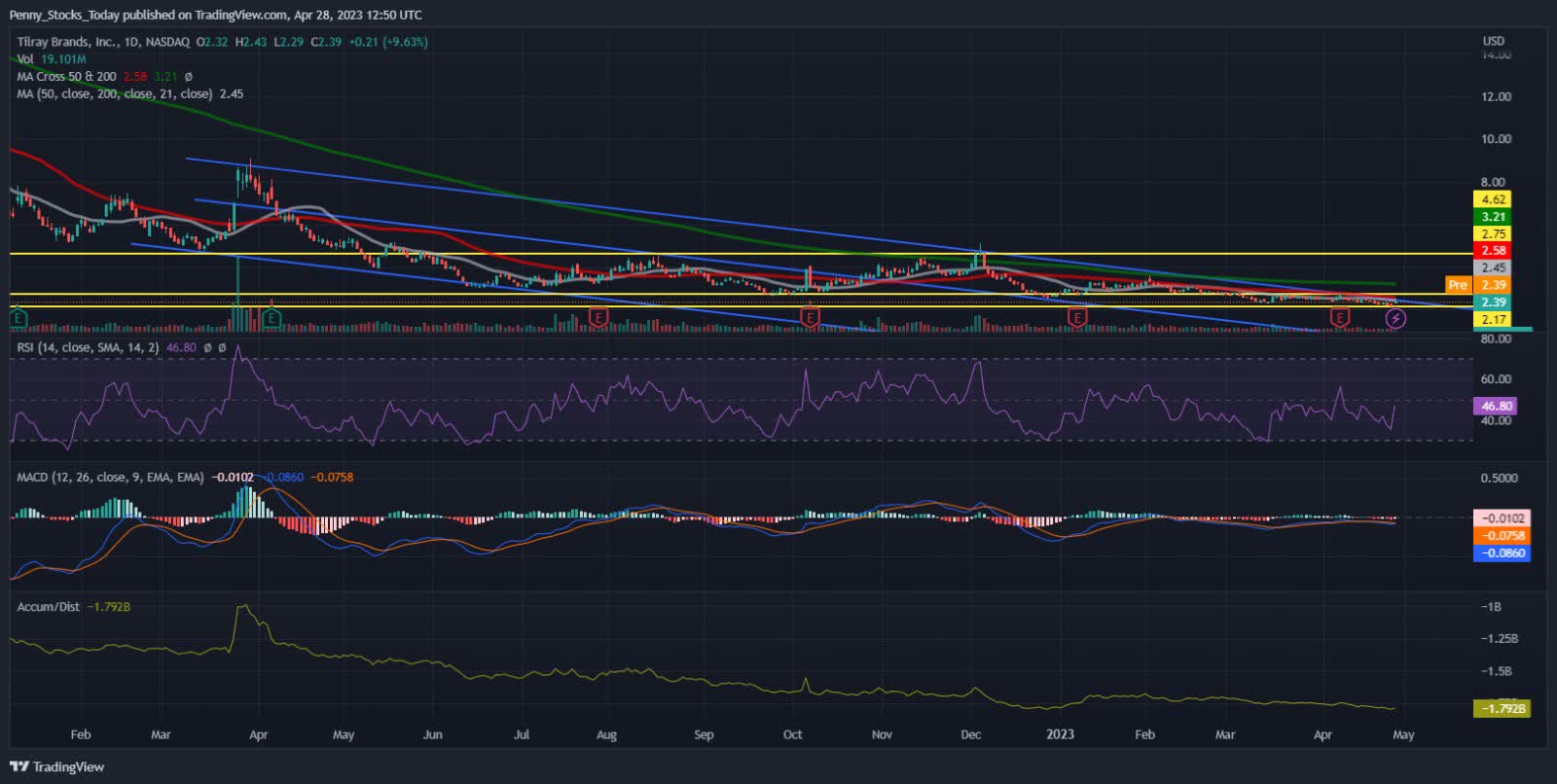Viewport: 1557px width, 784px height.
Task: Click the purple 46.80 RSI value tag
Action: [x=1496, y=406]
